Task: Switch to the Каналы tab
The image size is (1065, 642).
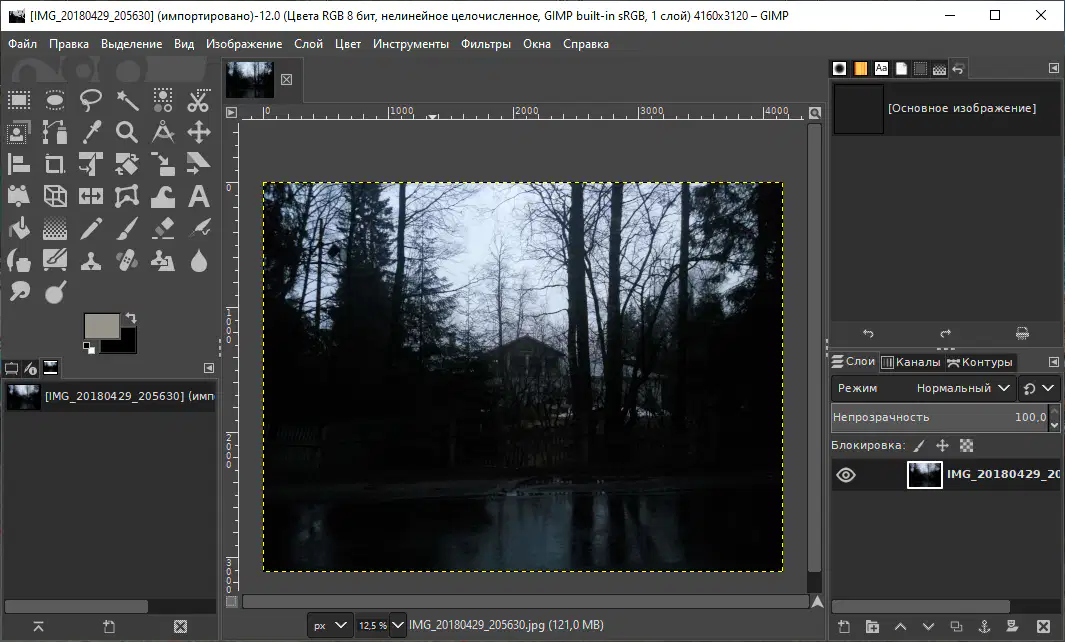Action: (x=911, y=362)
